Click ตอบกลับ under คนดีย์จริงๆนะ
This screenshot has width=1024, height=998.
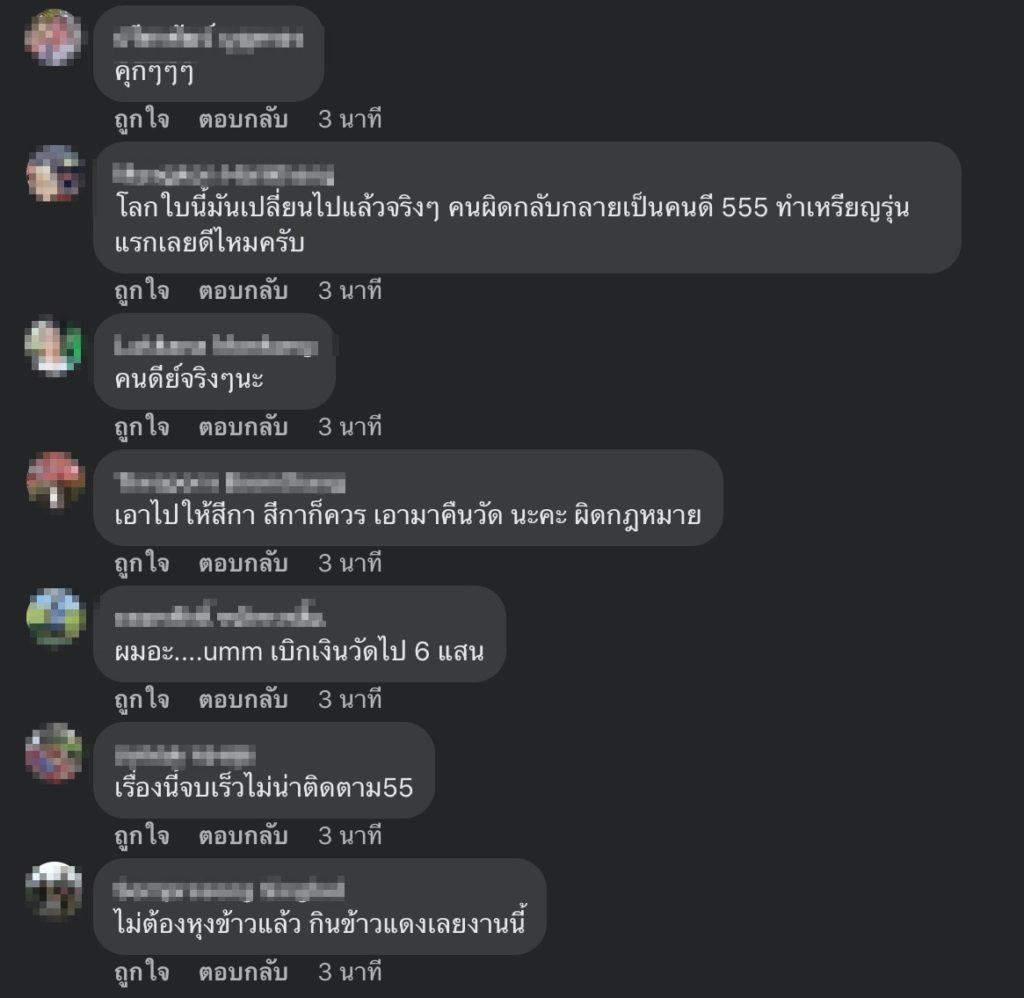tap(243, 427)
